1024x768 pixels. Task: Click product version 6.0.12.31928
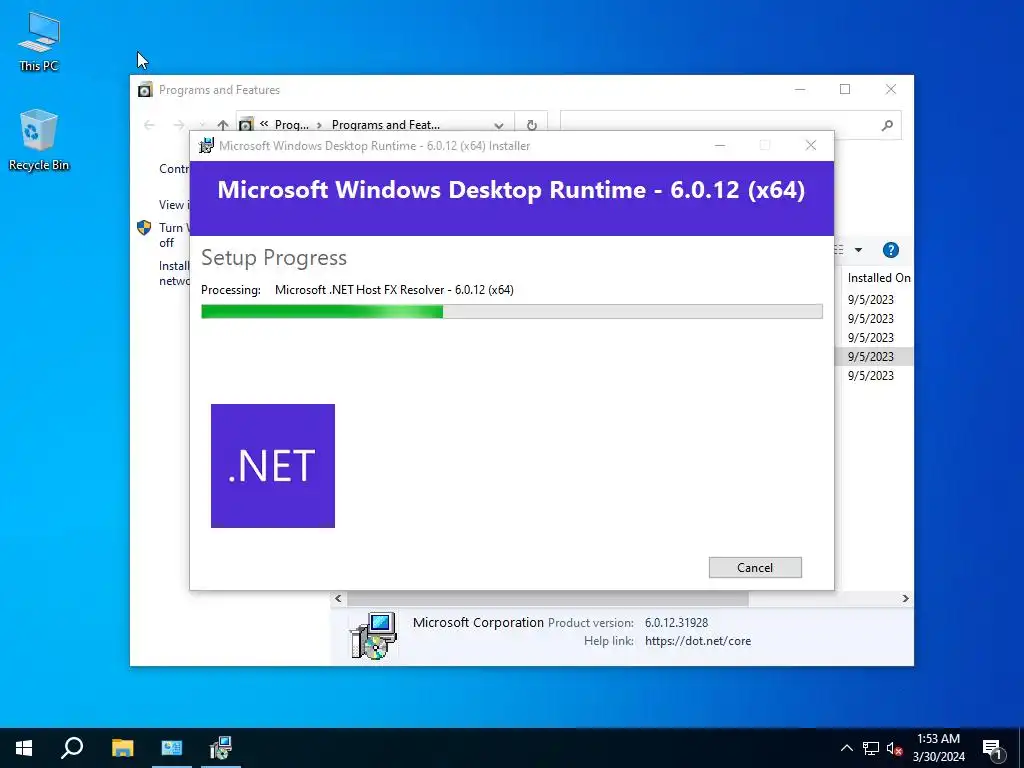click(676, 622)
